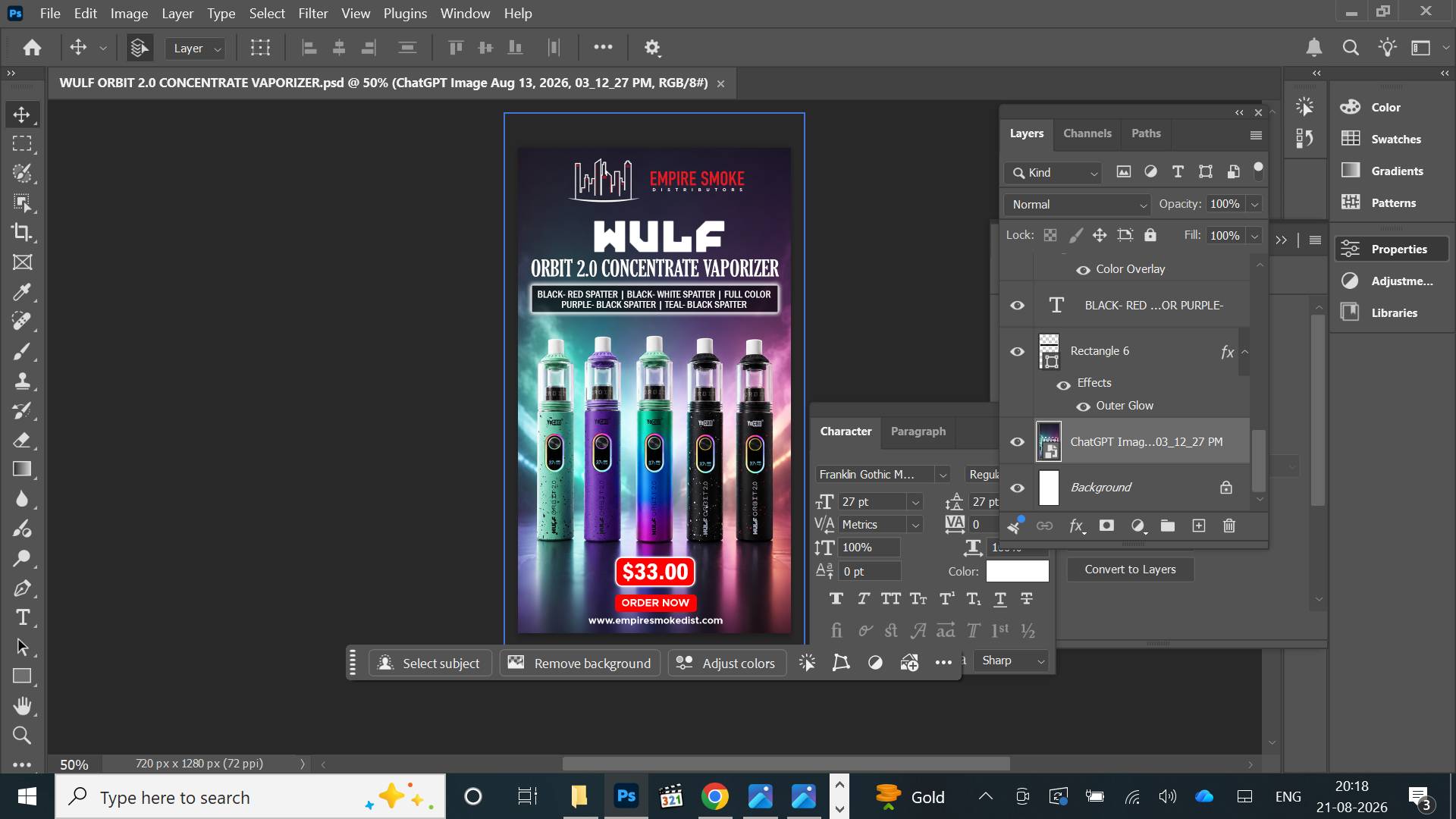Open the Filter menu
Viewport: 1456px width, 819px height.
(x=312, y=14)
